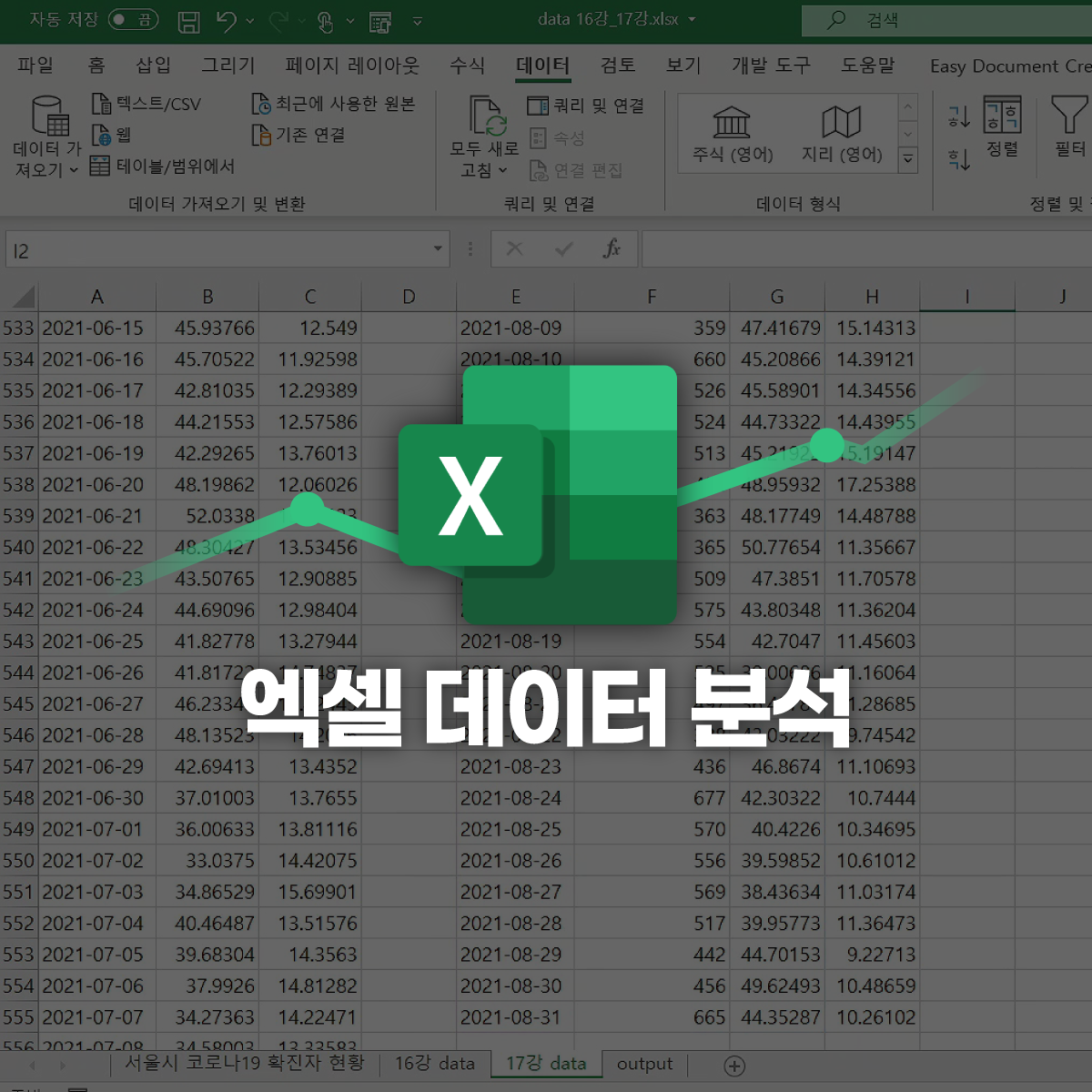The image size is (1092, 1092).
Task: Click the formula bar cancel X icon
Action: [x=515, y=248]
